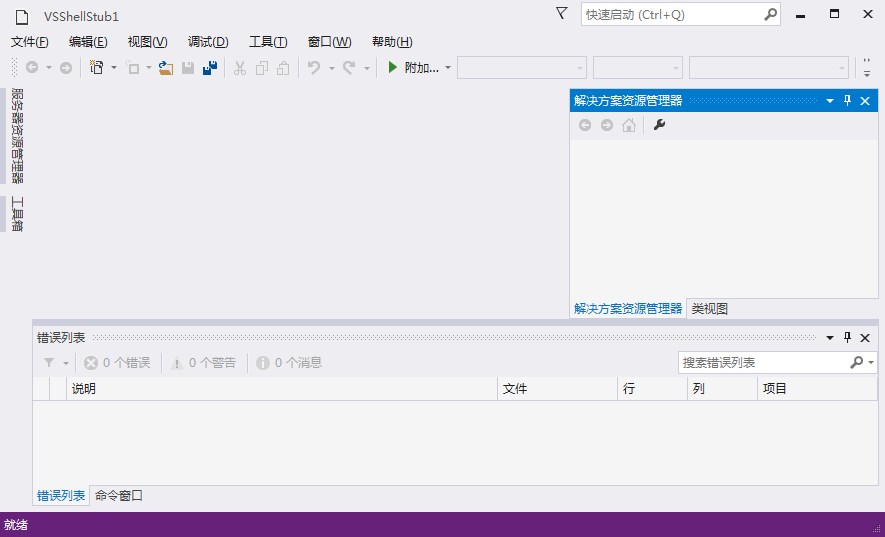885x537 pixels.
Task: Expand the Navigate Backward history dropdown arrow
Action: click(x=49, y=68)
